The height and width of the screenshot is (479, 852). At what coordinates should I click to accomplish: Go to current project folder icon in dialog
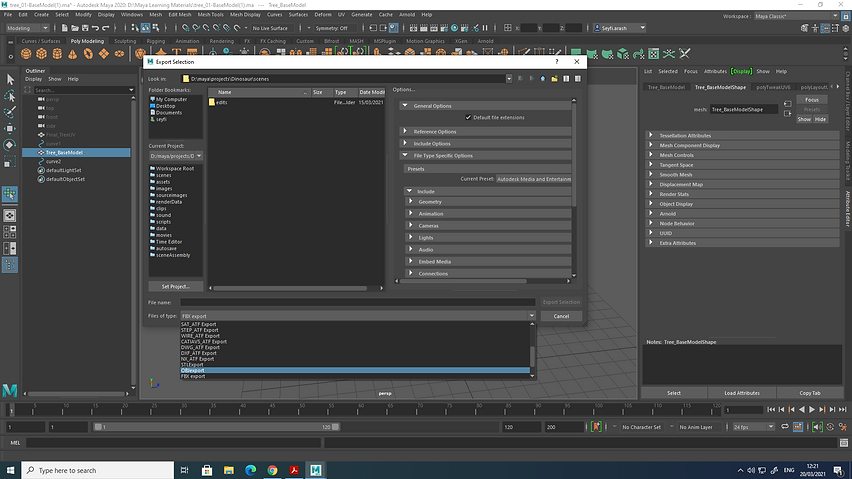(542, 79)
